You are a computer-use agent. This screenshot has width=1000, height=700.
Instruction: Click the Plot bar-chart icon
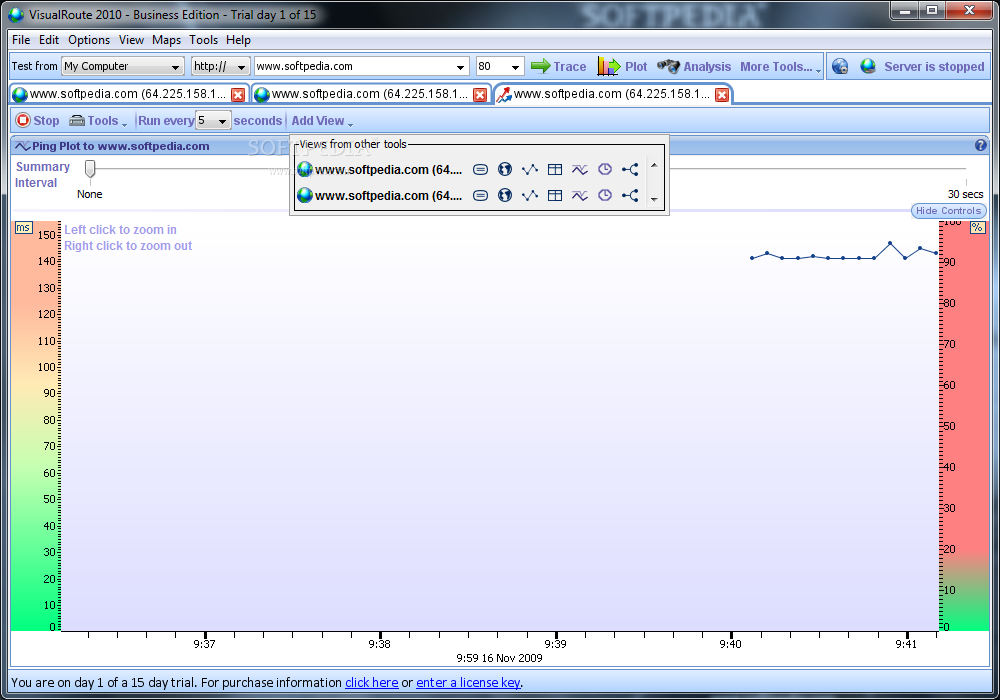click(608, 66)
